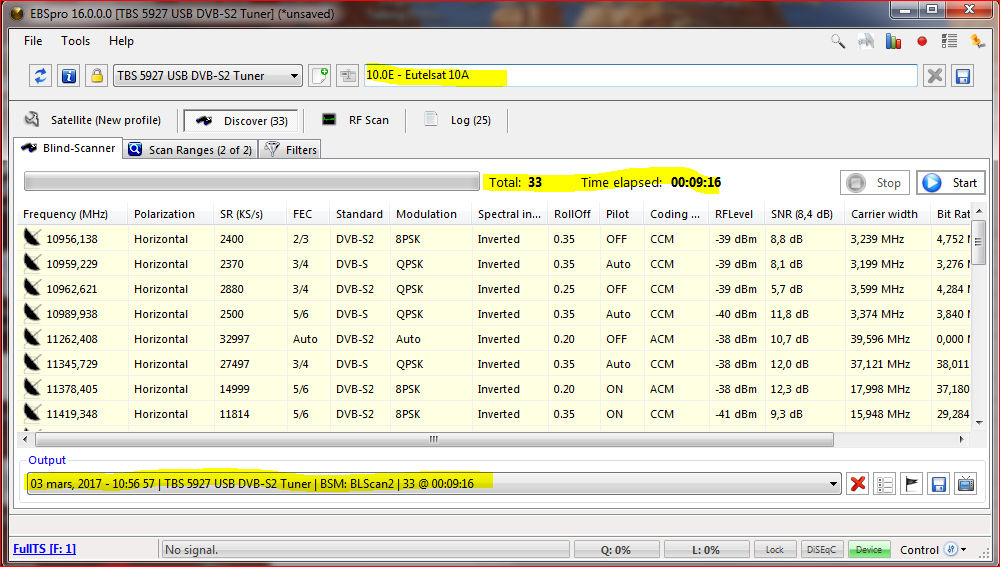Screen dimensions: 1000x567
Task: Toggle the Device status indicator
Action: tap(869, 550)
